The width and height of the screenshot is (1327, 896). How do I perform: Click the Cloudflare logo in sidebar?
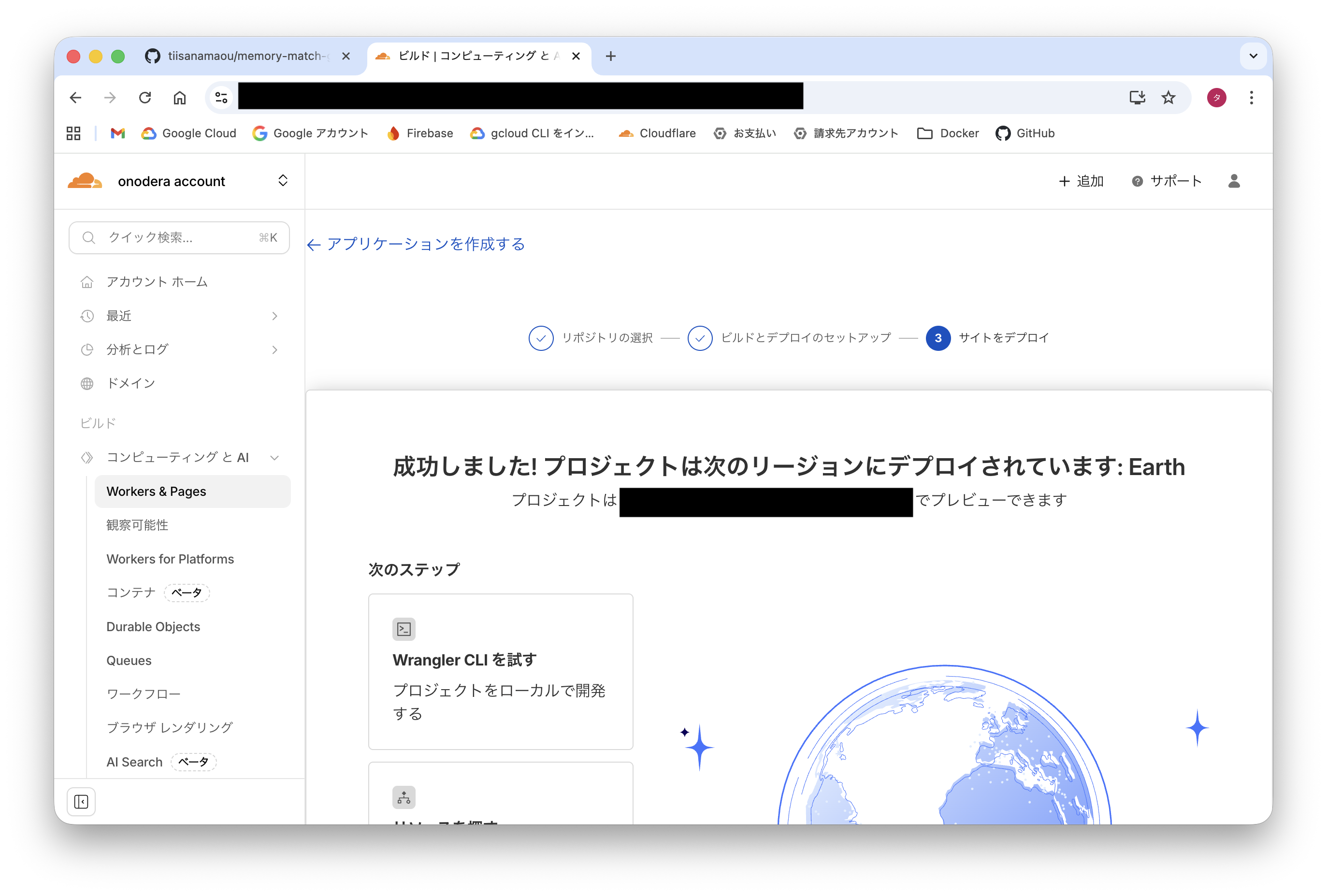[85, 180]
